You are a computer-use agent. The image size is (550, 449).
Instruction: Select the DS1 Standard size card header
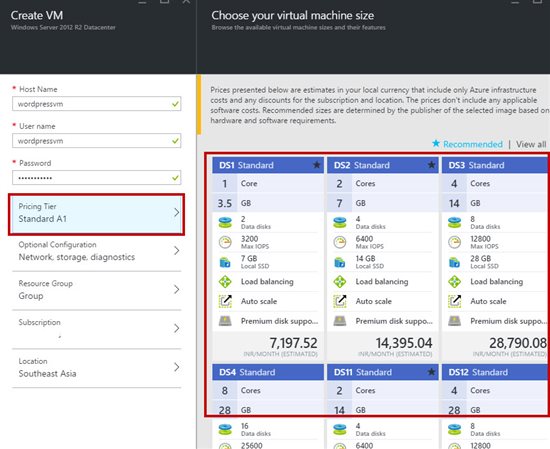point(268,165)
